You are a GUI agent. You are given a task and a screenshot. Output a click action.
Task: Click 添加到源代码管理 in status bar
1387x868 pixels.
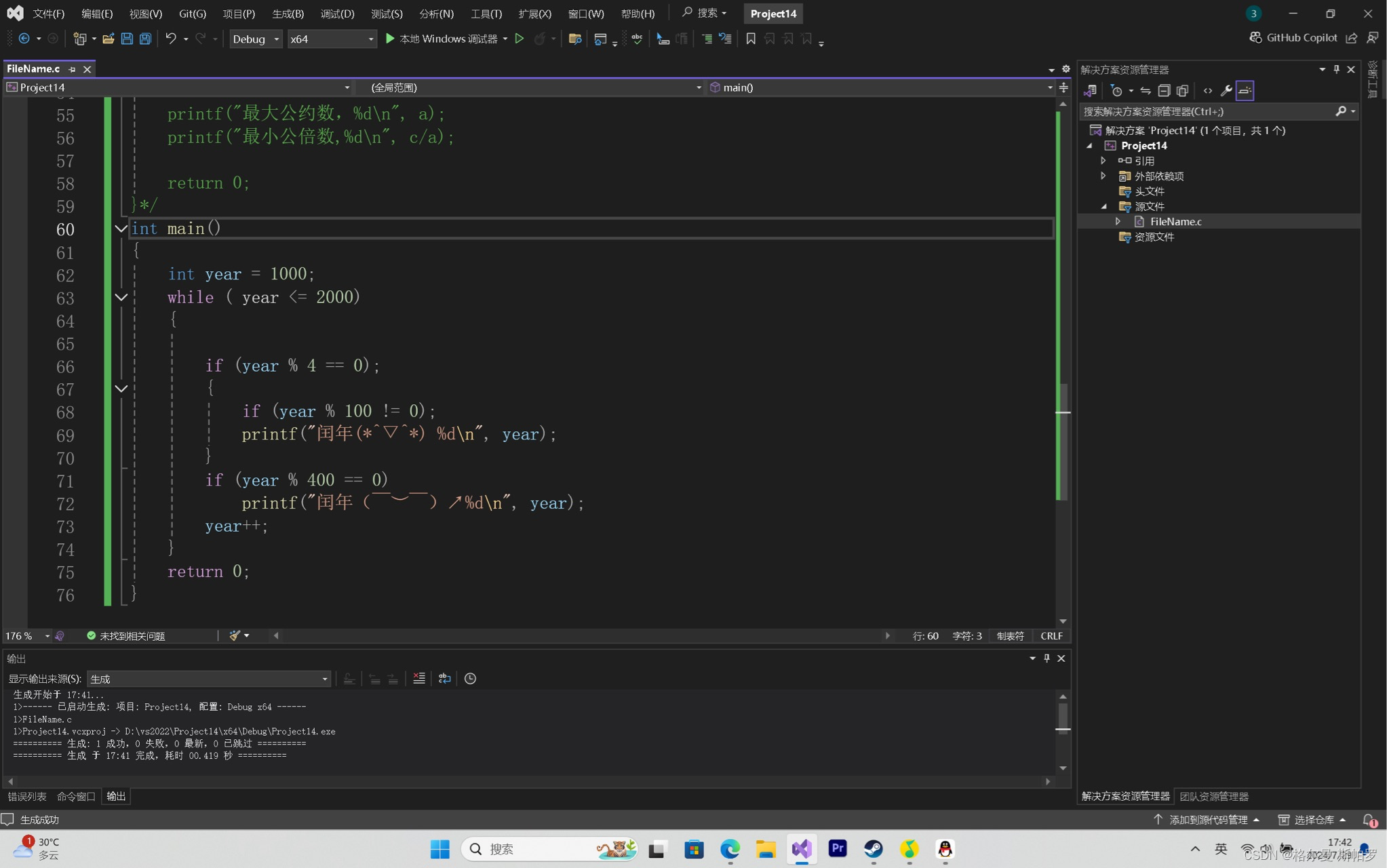pyautogui.click(x=1207, y=820)
